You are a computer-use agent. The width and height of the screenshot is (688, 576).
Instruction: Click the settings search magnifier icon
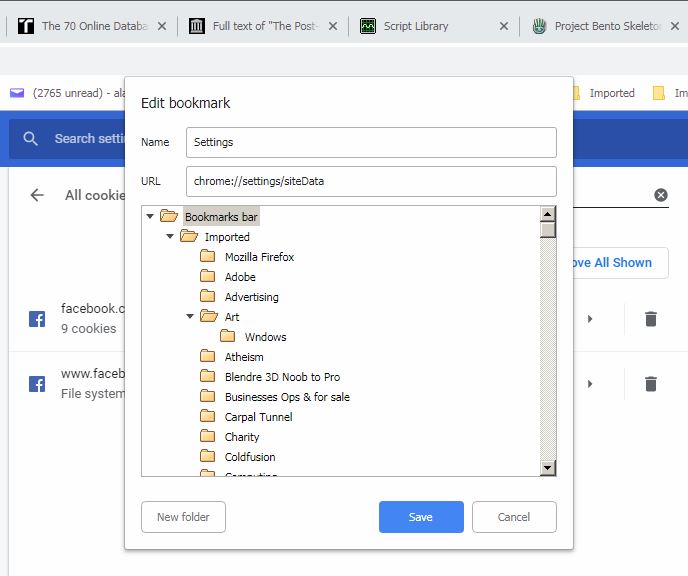coord(32,139)
